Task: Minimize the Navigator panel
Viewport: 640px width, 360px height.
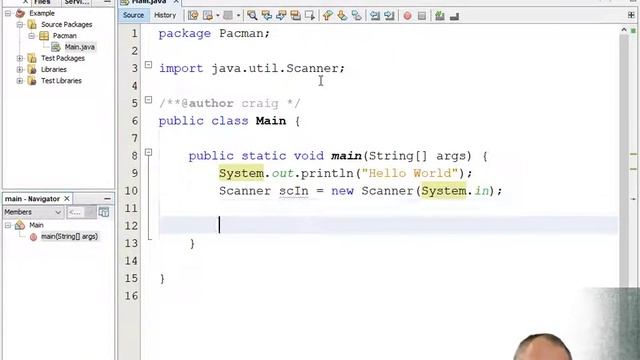Action: click(x=107, y=199)
